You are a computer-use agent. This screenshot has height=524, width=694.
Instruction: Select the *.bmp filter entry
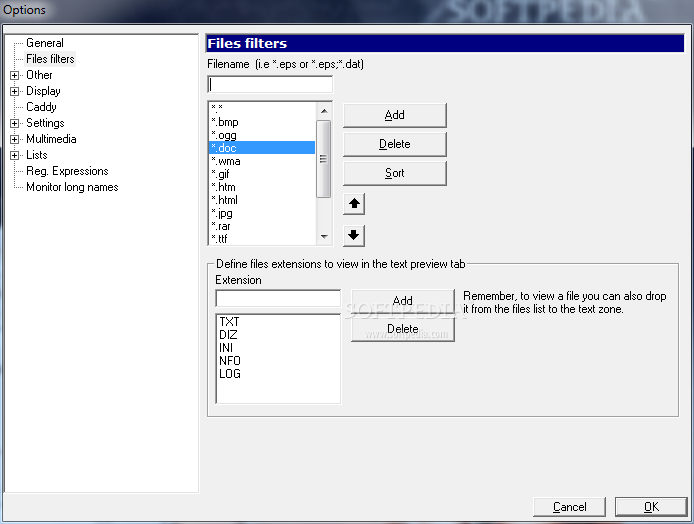pyautogui.click(x=262, y=122)
